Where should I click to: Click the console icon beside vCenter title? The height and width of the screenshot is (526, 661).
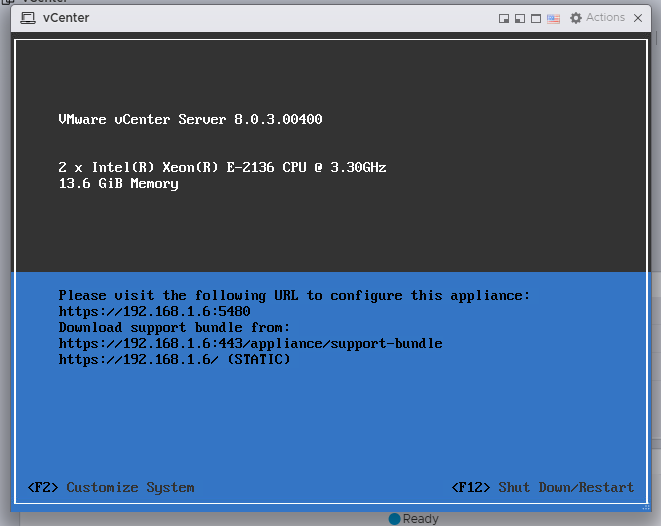pos(28,18)
